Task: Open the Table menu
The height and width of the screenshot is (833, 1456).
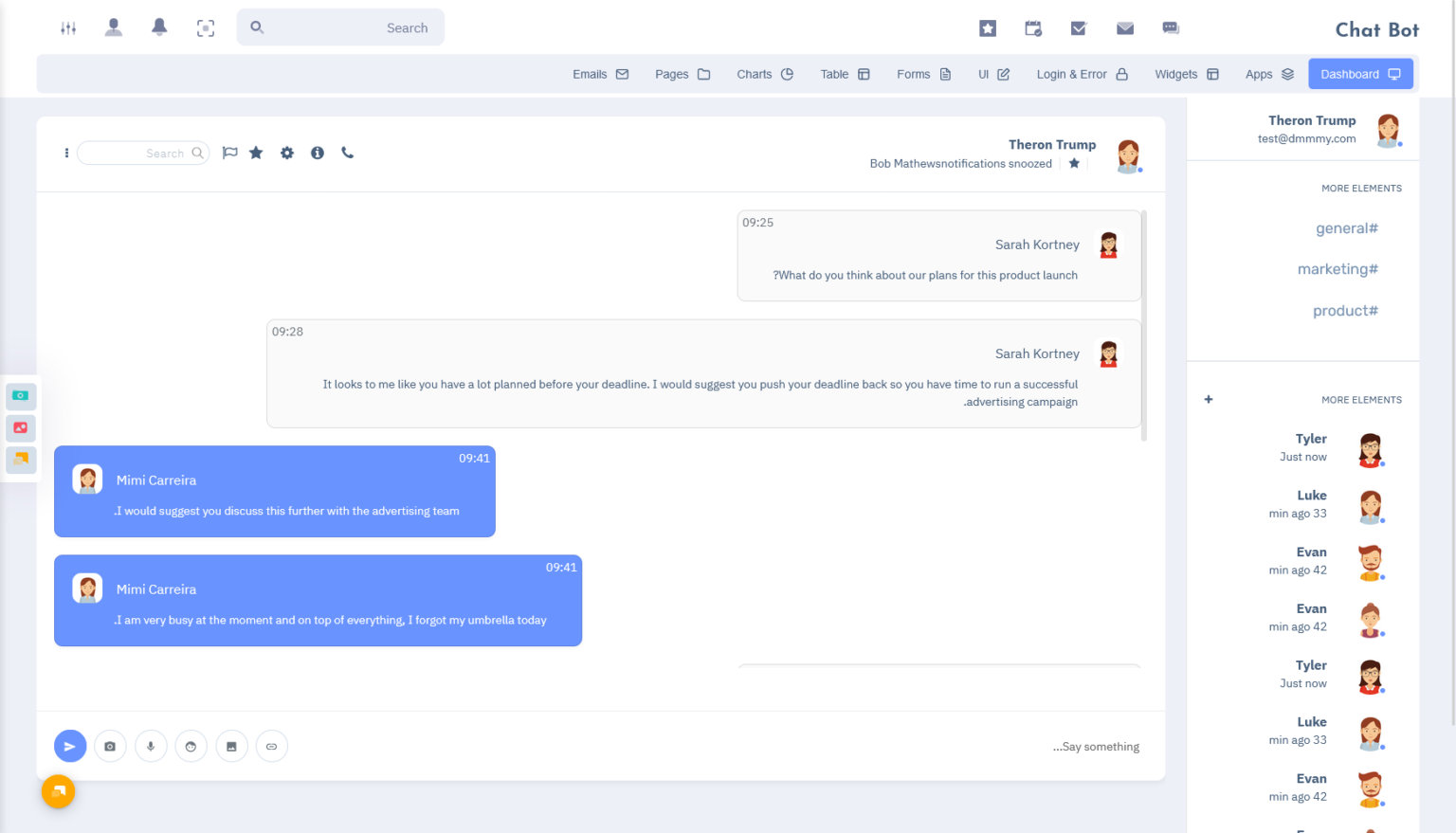Action: pos(845,74)
